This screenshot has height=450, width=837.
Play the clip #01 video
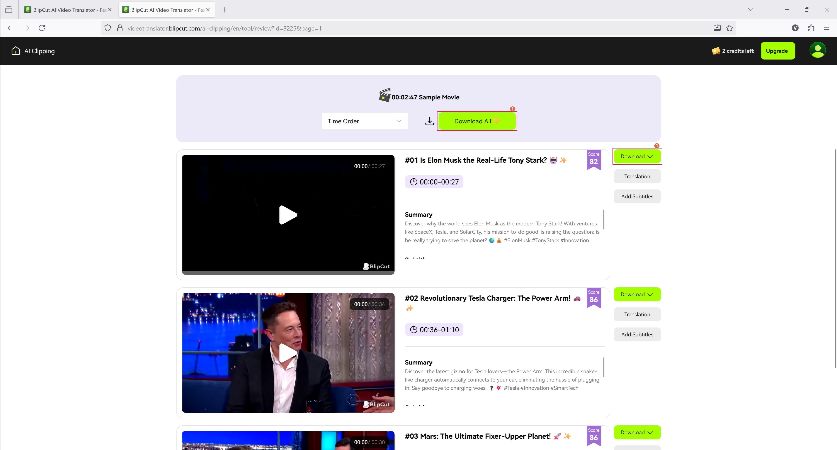click(288, 215)
